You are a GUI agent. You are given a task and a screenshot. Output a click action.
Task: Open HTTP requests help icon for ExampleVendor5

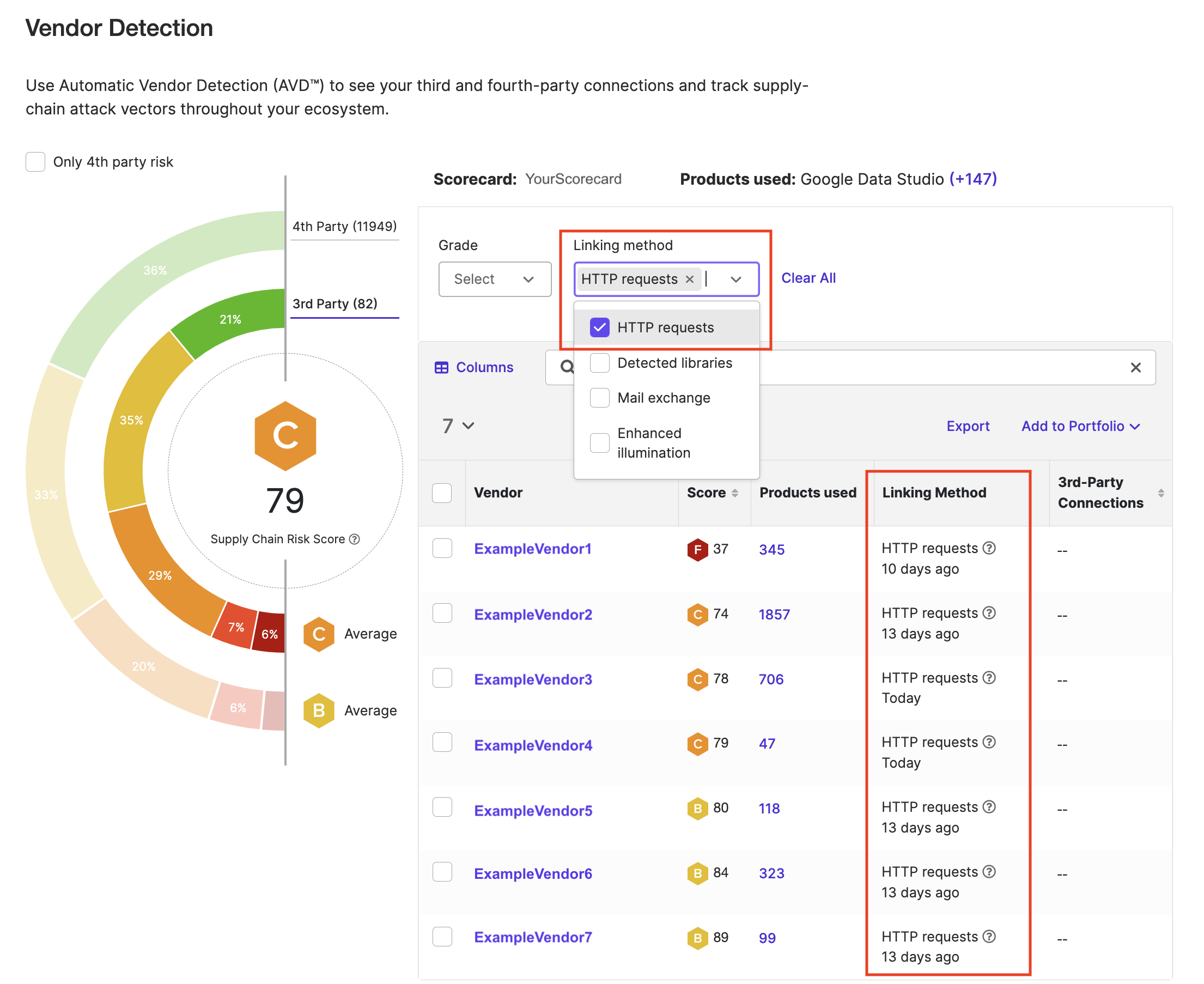(x=989, y=806)
